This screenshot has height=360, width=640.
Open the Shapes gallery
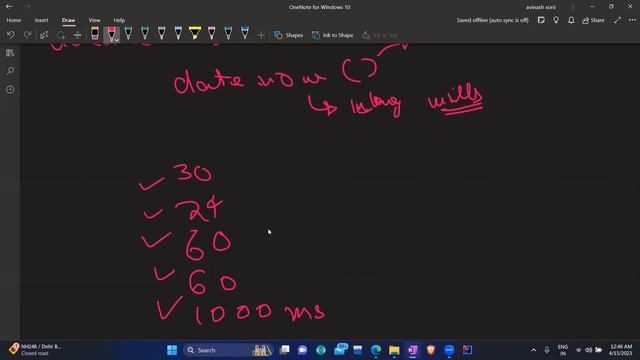(x=289, y=35)
